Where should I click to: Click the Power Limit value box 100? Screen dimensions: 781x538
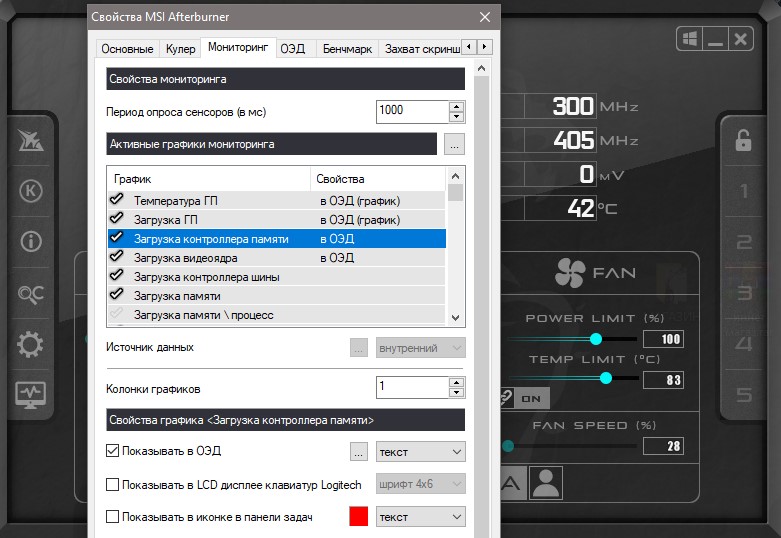[663, 339]
